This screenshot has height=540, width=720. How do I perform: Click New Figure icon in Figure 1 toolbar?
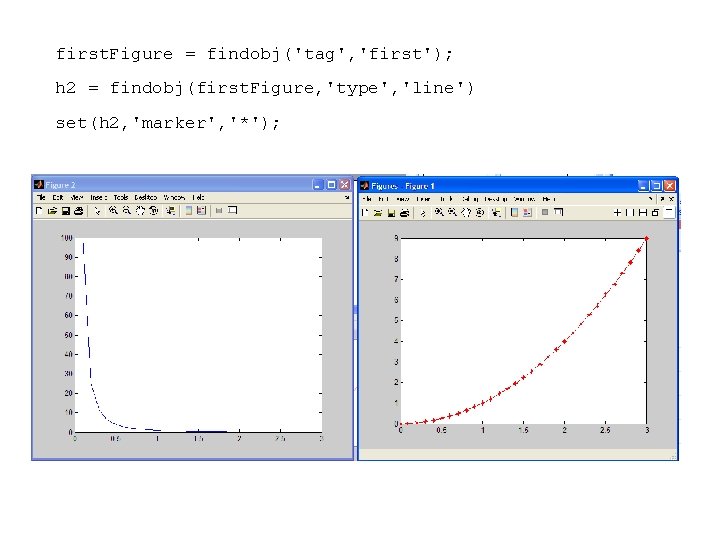365,213
